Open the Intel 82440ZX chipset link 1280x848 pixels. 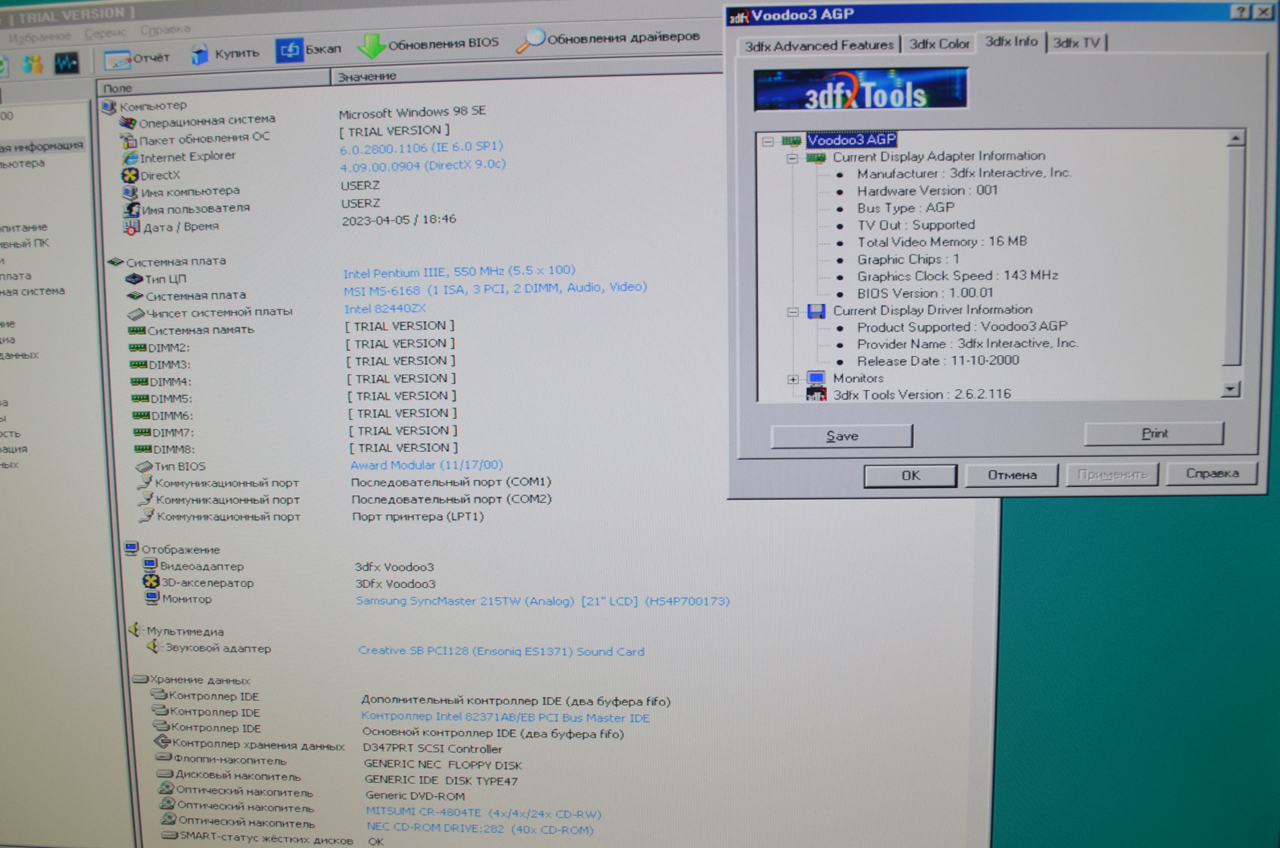tap(385, 309)
